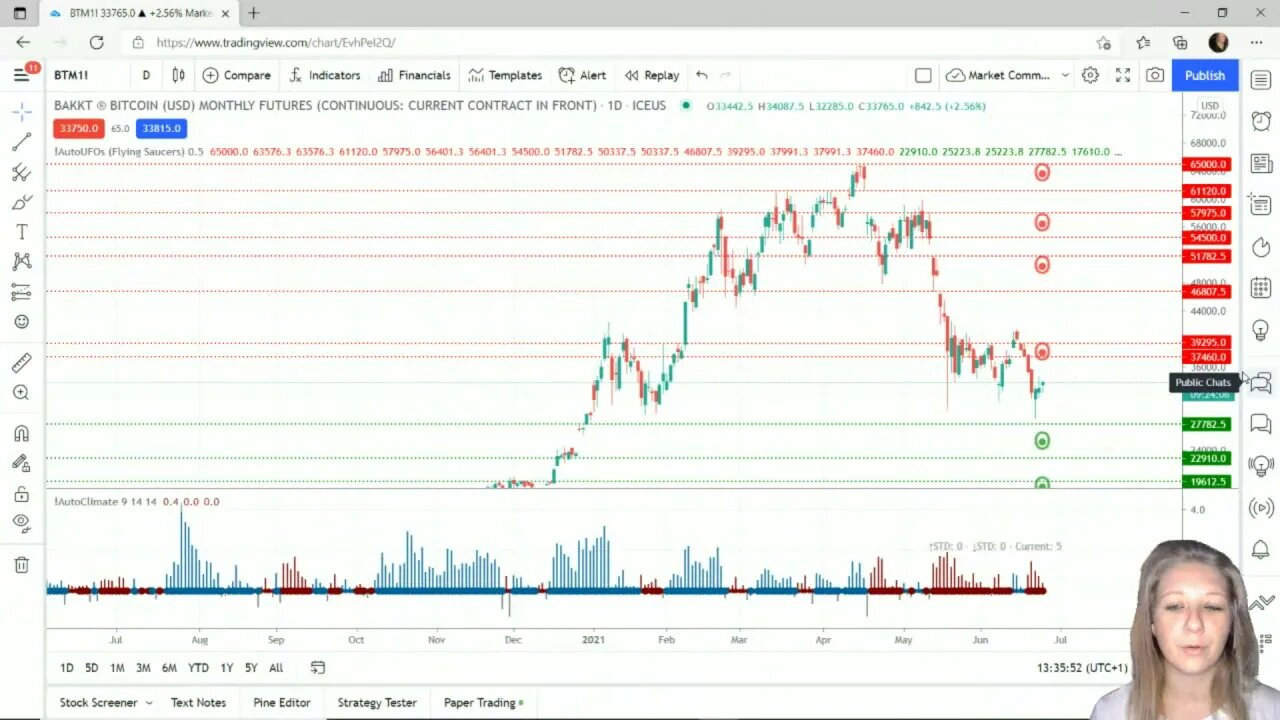Open the streams broadcast icon
The height and width of the screenshot is (720, 1280).
(1260, 508)
